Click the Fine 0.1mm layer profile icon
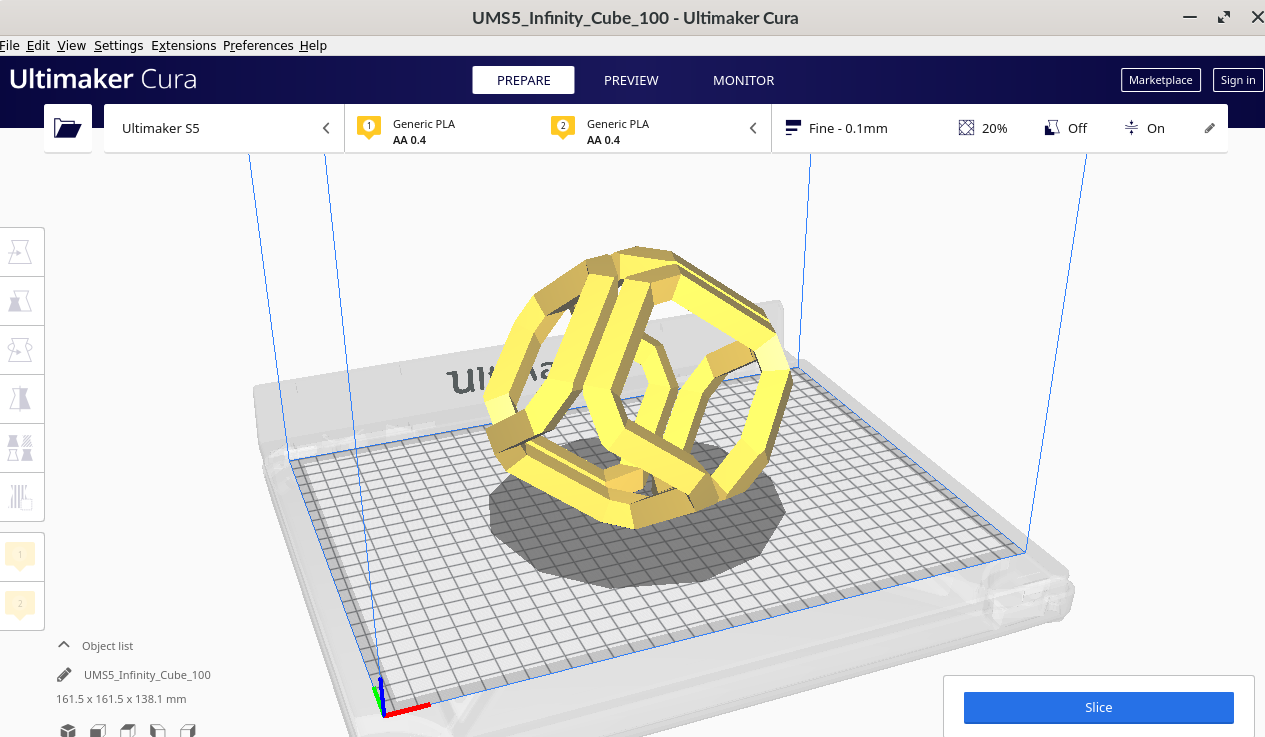 [x=793, y=128]
